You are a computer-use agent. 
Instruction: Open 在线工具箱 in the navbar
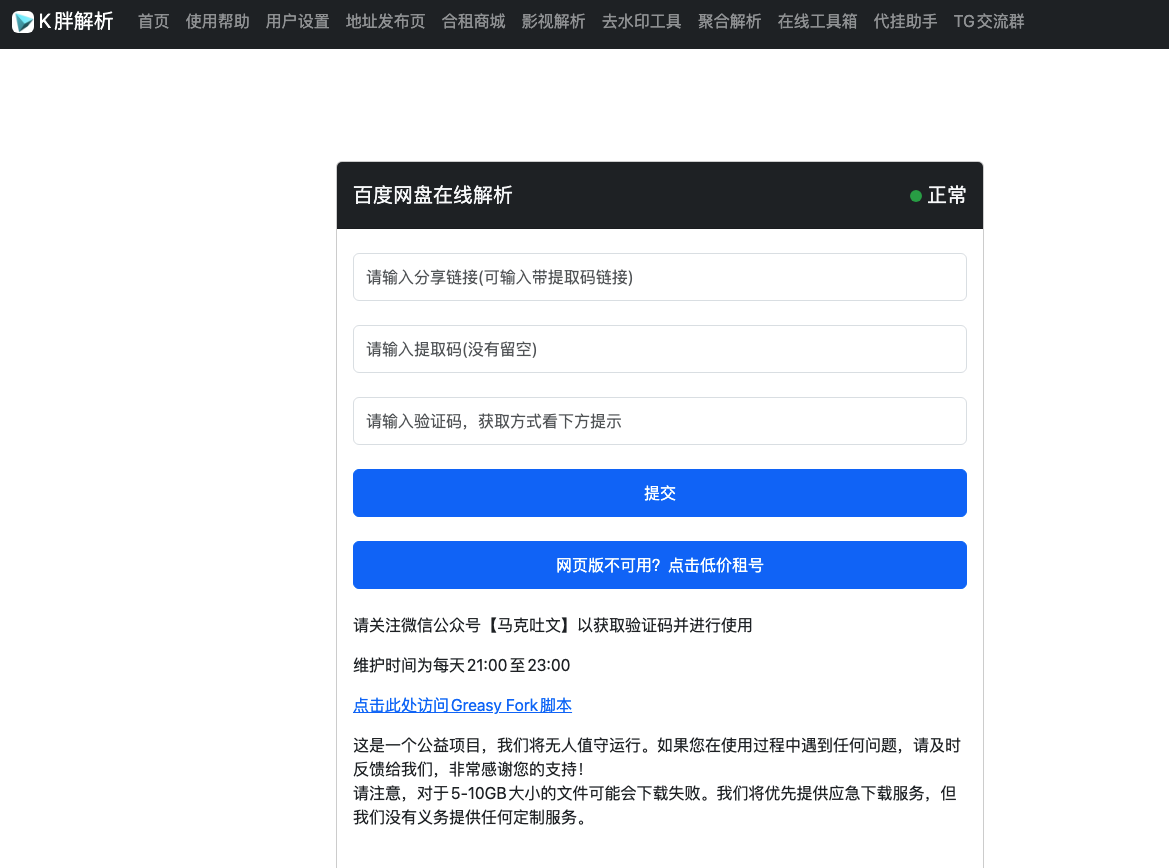pos(817,22)
